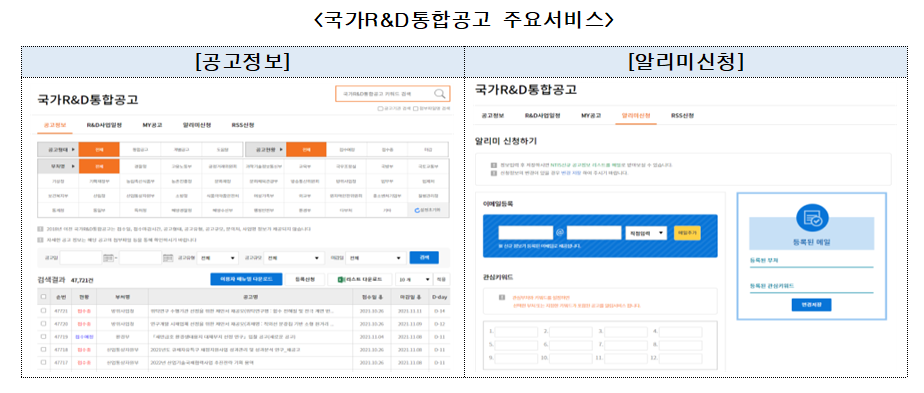This screenshot has height=393, width=924.
Task: Check the box for row 47719
Action: coord(43,336)
